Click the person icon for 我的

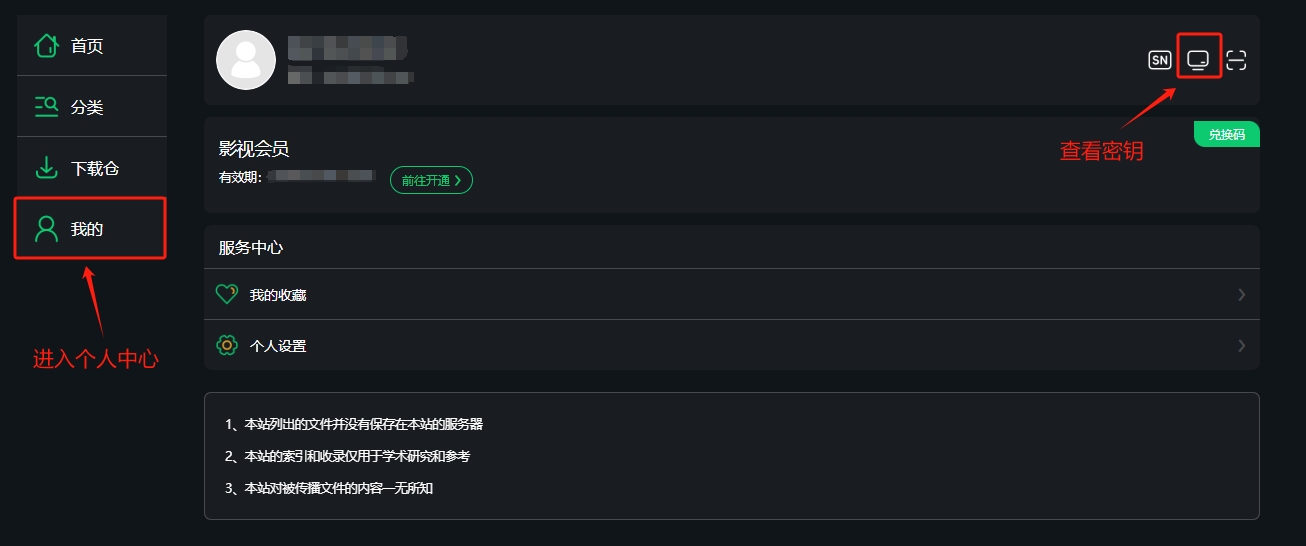tap(46, 229)
